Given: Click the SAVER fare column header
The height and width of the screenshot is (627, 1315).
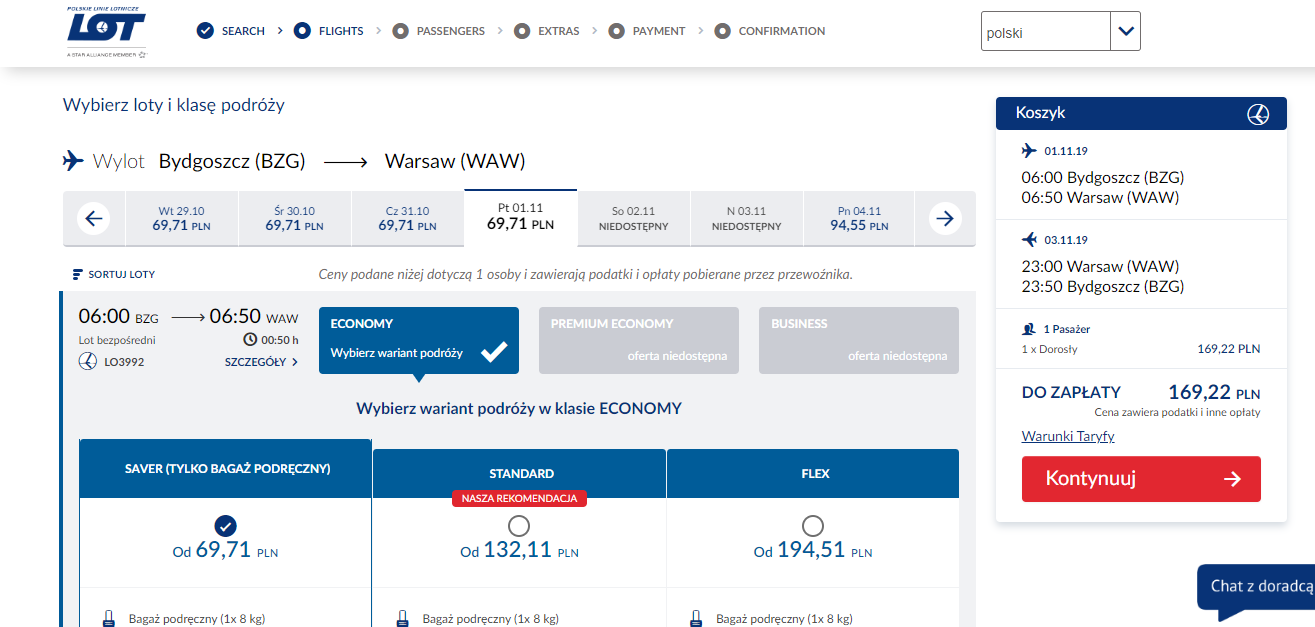Looking at the screenshot, I should click(226, 468).
